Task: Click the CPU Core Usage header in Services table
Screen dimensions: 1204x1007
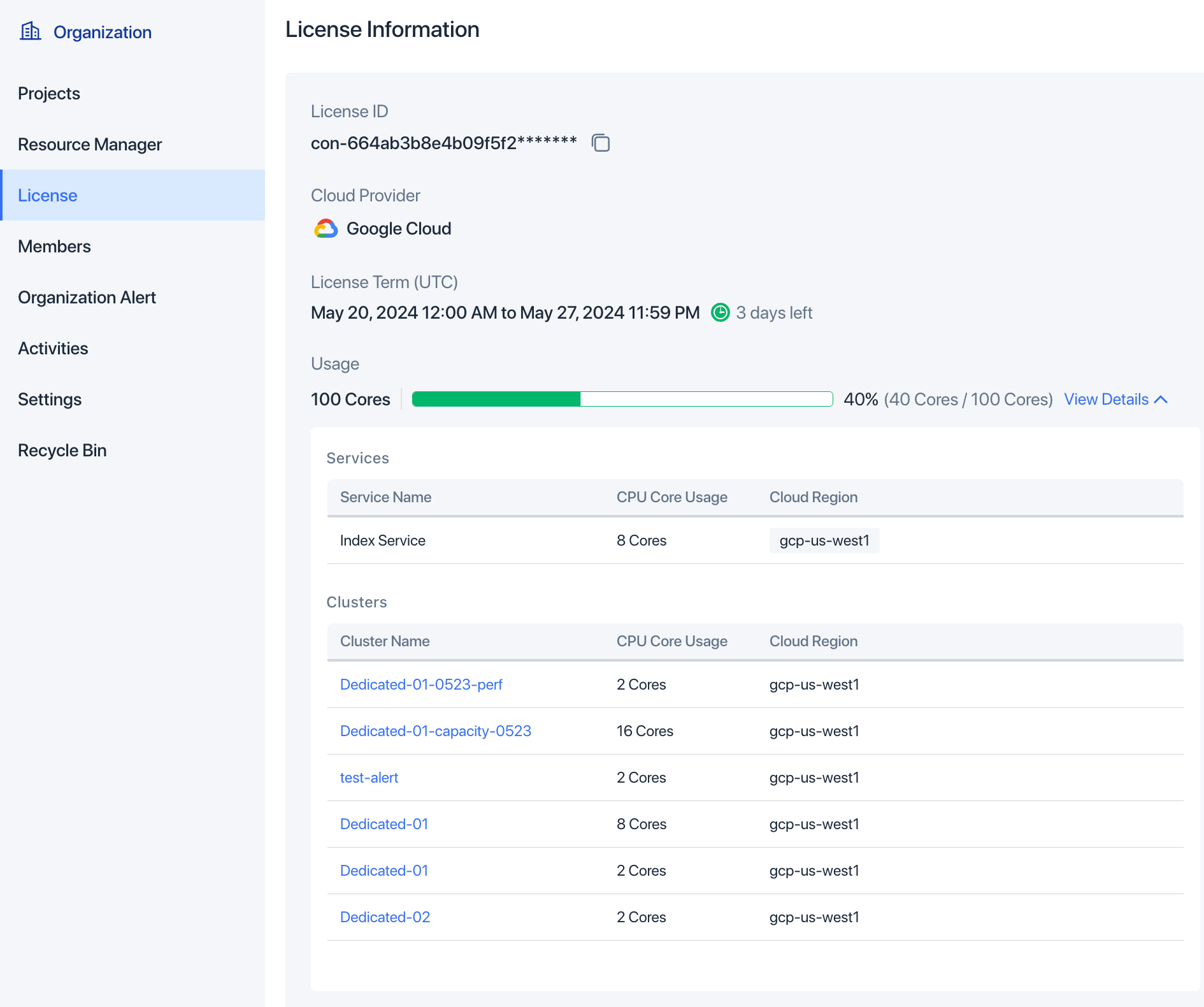Action: coord(672,497)
